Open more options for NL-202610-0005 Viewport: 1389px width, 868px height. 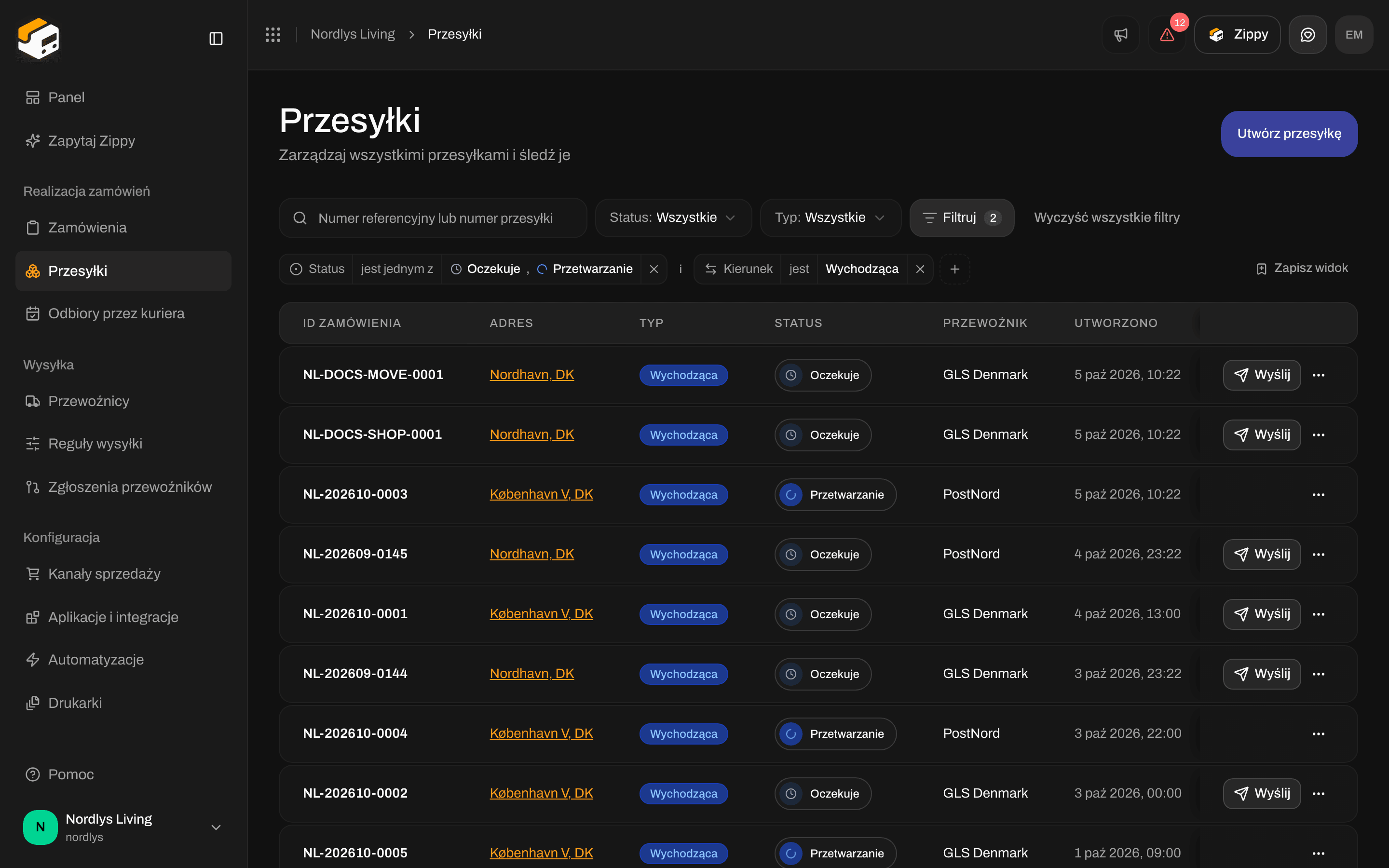click(x=1319, y=853)
